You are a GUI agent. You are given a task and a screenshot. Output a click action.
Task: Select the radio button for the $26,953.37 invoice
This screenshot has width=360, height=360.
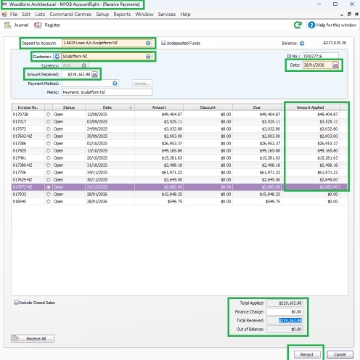[x=49, y=143]
